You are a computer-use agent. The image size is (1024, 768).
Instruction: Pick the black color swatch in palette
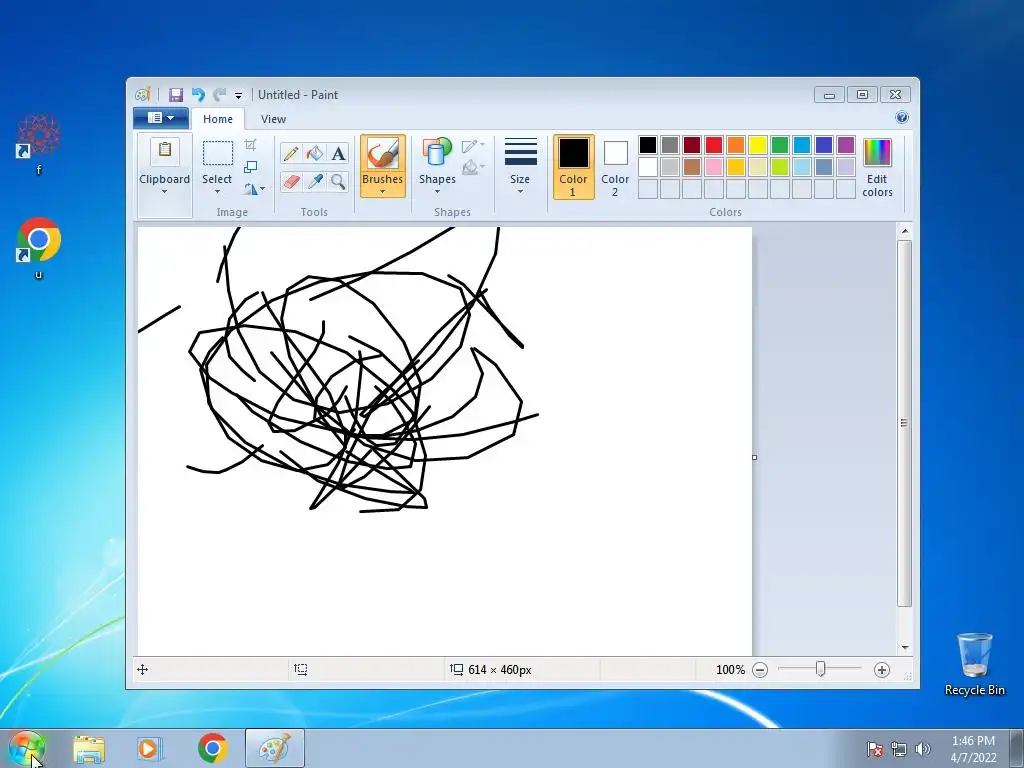648,144
